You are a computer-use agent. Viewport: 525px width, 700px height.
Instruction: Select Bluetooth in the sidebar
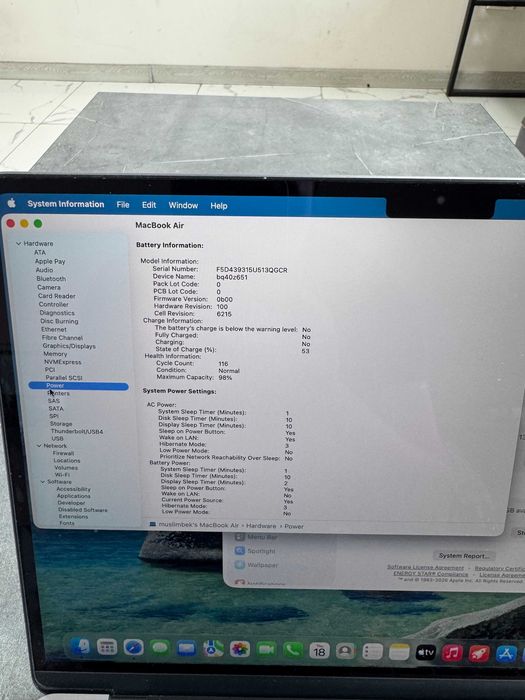pyautogui.click(x=51, y=278)
